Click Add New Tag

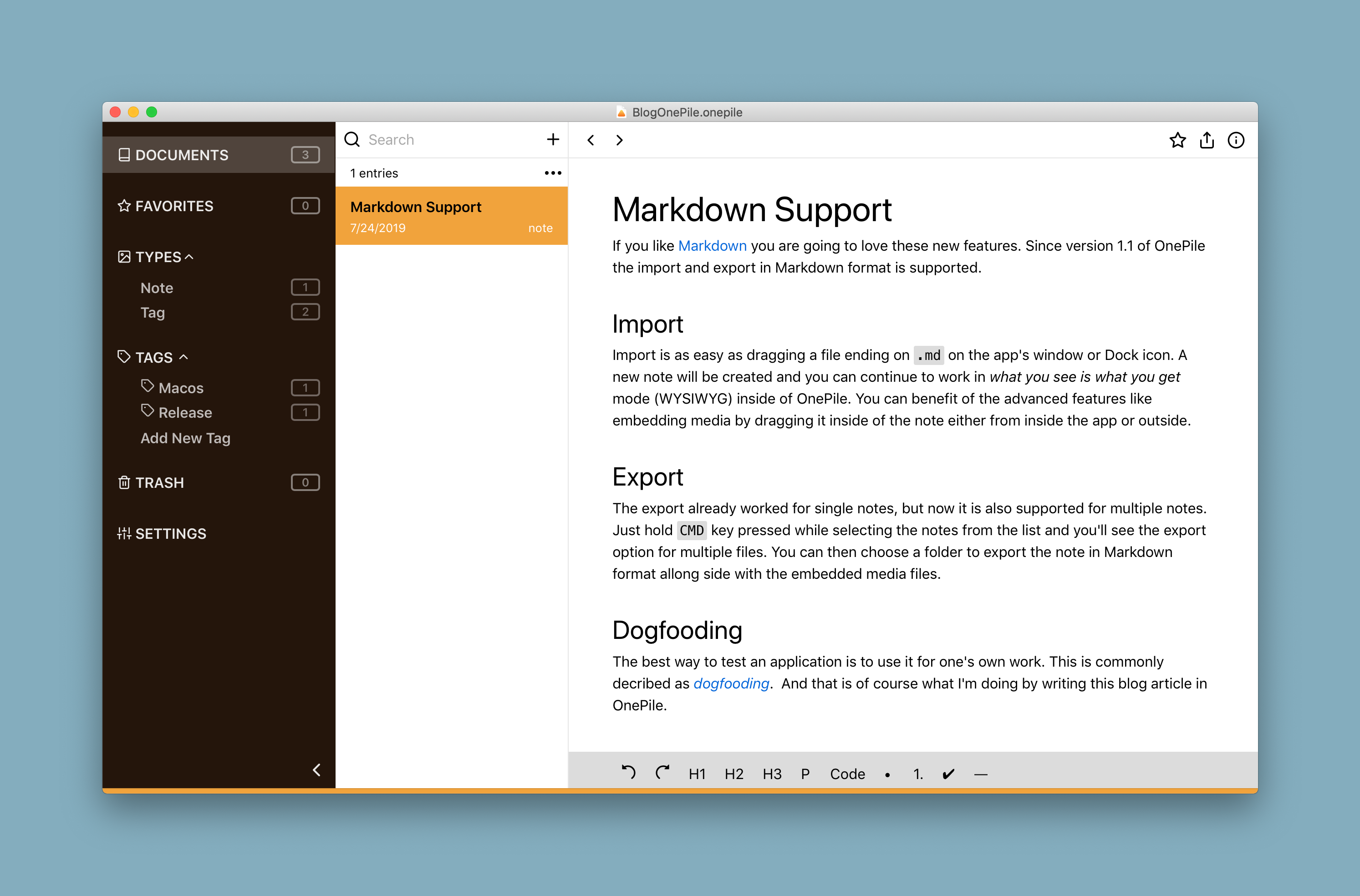click(x=185, y=438)
